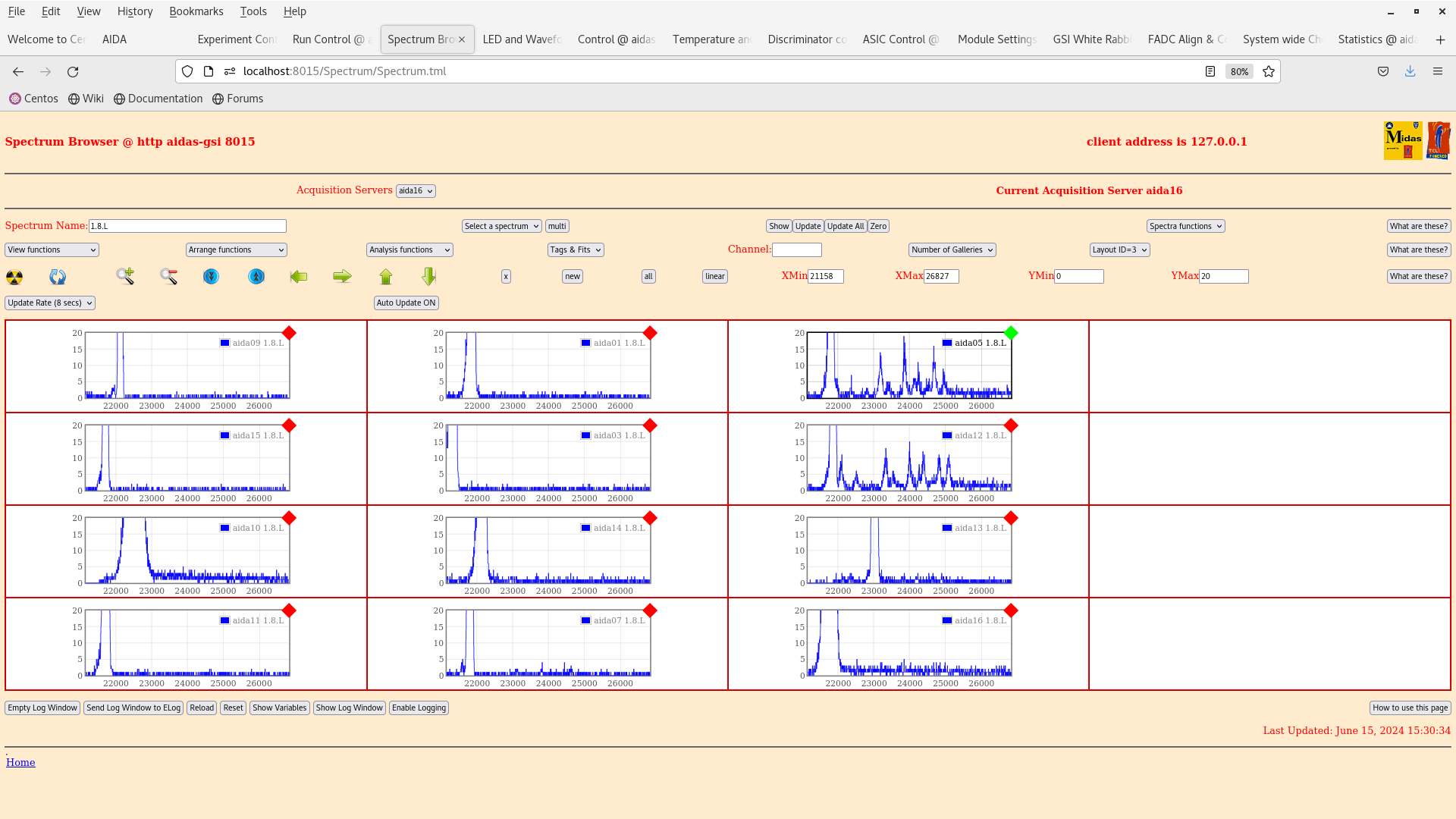Click the zoom out magnifier icon
This screenshot has height=819, width=1456.
(x=168, y=276)
